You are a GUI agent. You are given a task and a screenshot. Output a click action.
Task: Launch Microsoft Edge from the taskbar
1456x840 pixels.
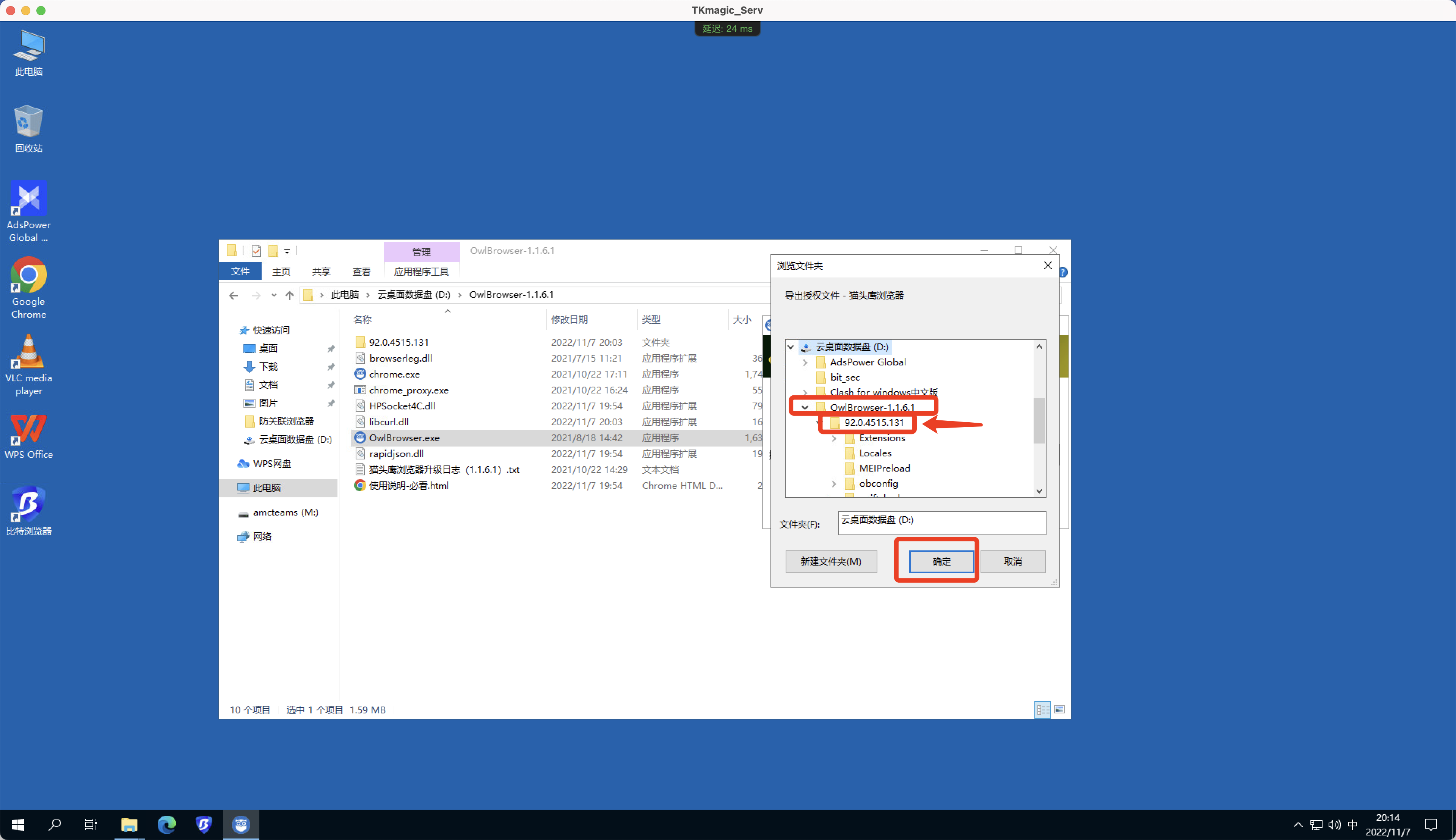pyautogui.click(x=167, y=824)
